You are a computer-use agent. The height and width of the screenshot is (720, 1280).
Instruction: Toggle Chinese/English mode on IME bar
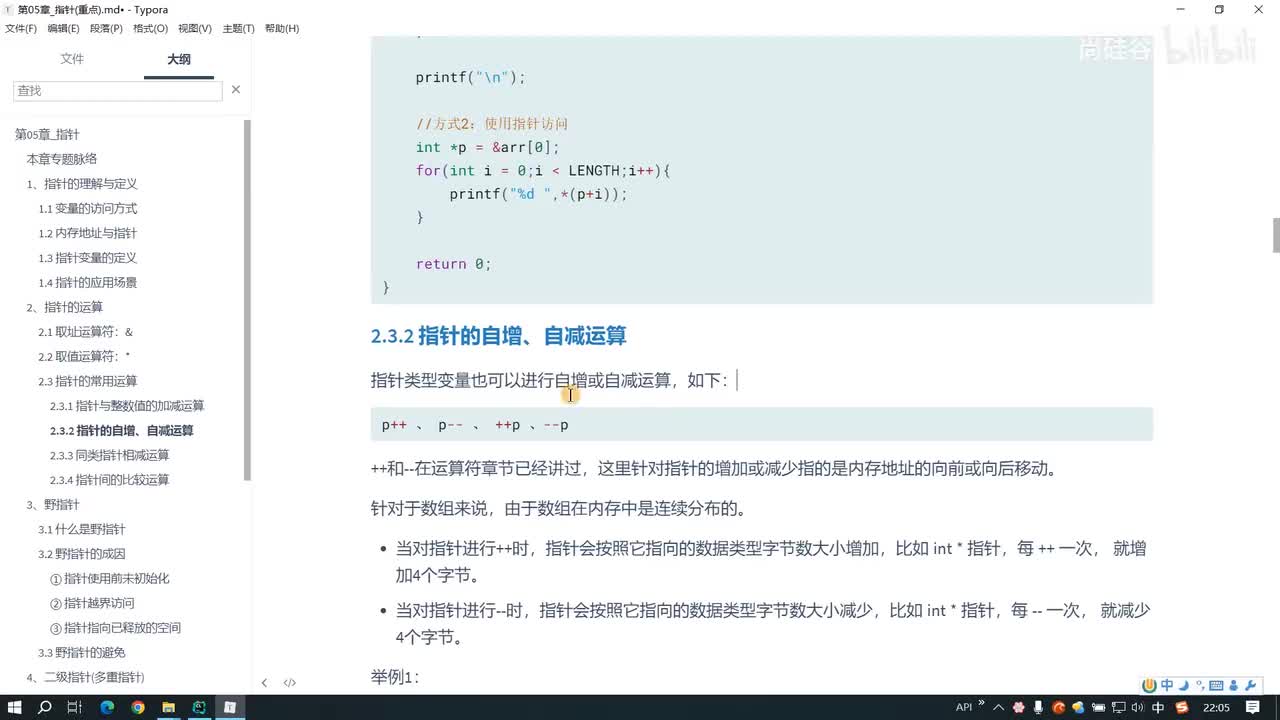point(1167,685)
